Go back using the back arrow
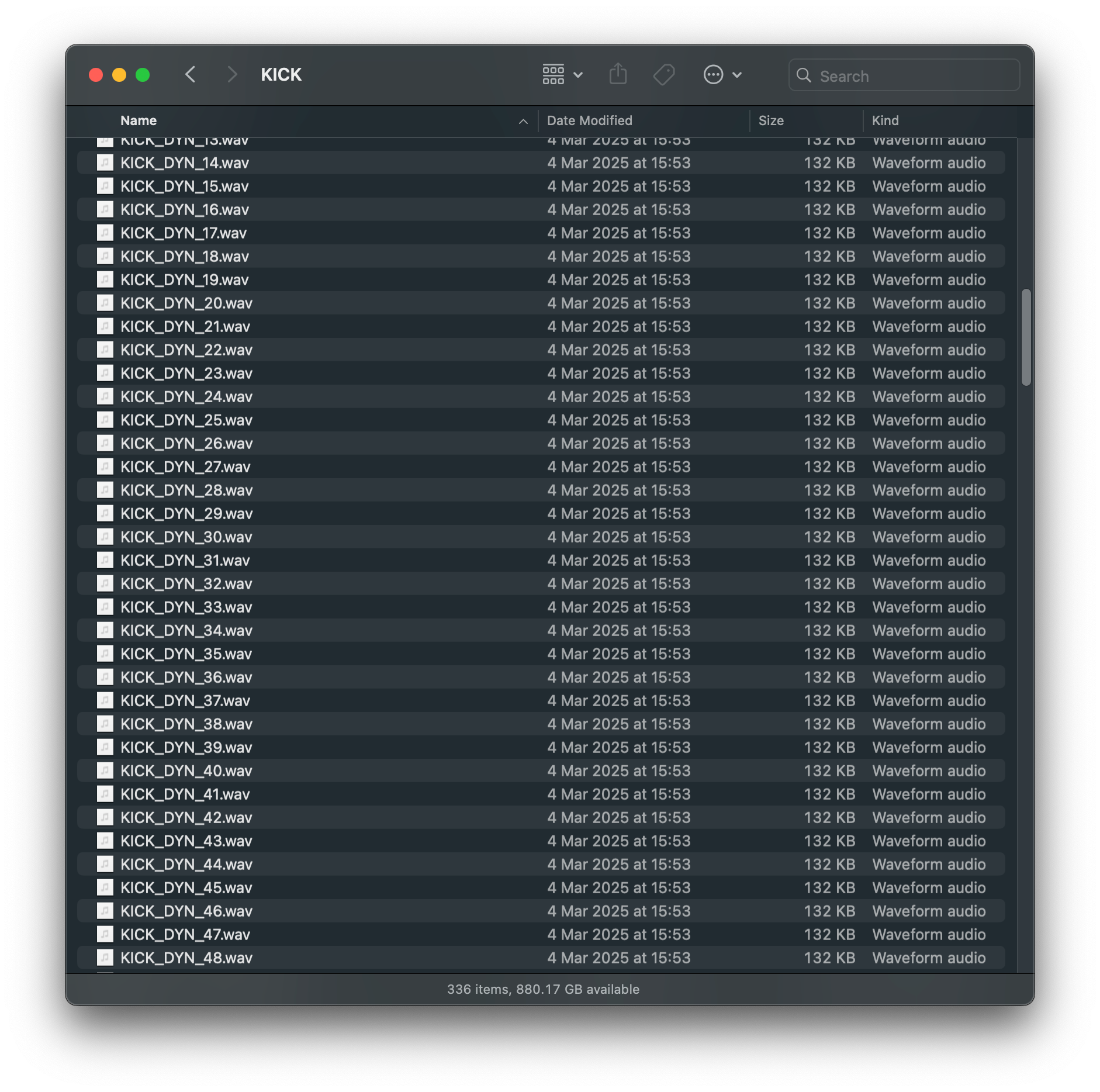The width and height of the screenshot is (1100, 1092). (x=190, y=75)
